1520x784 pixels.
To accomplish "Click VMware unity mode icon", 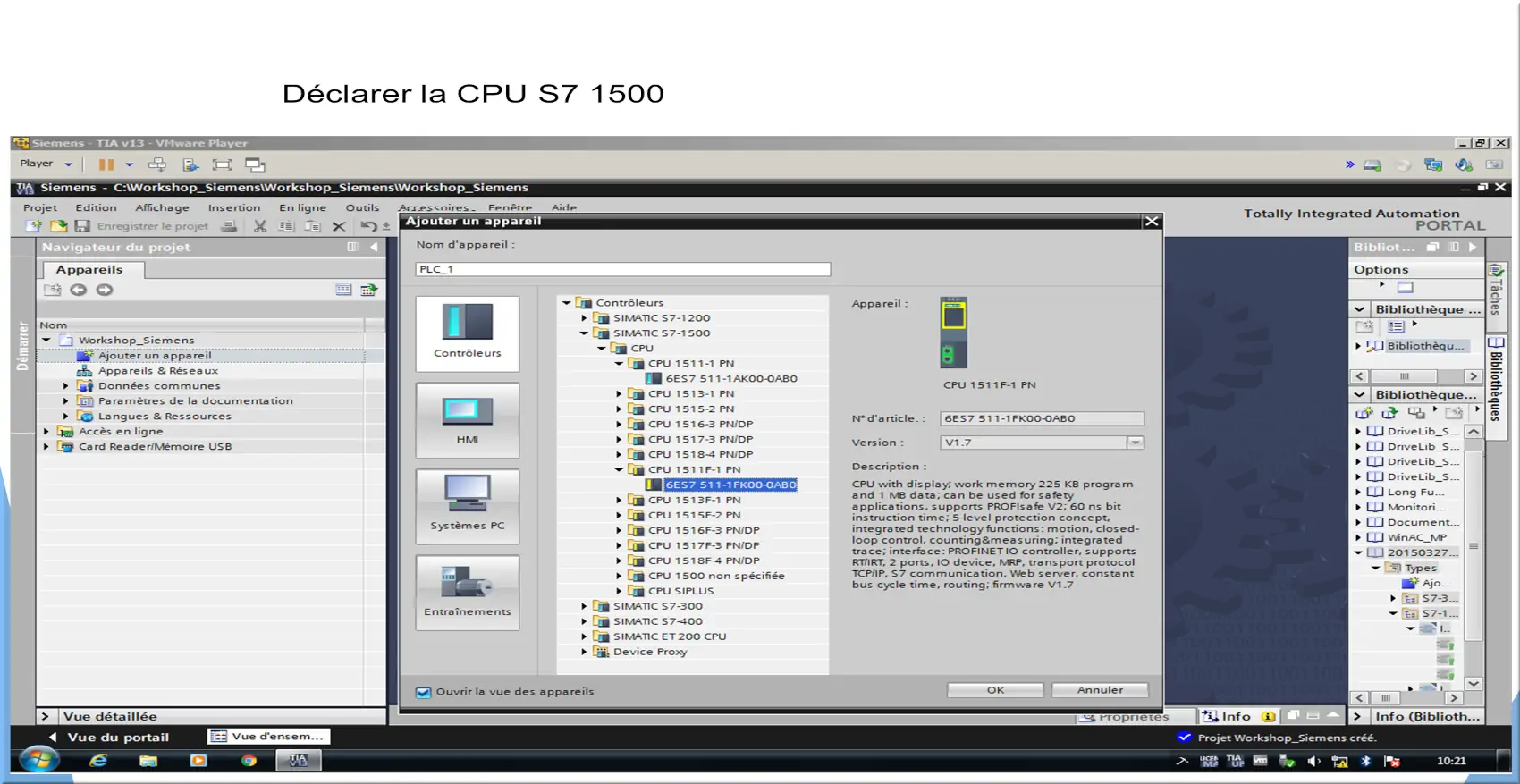I will pyautogui.click(x=255, y=164).
